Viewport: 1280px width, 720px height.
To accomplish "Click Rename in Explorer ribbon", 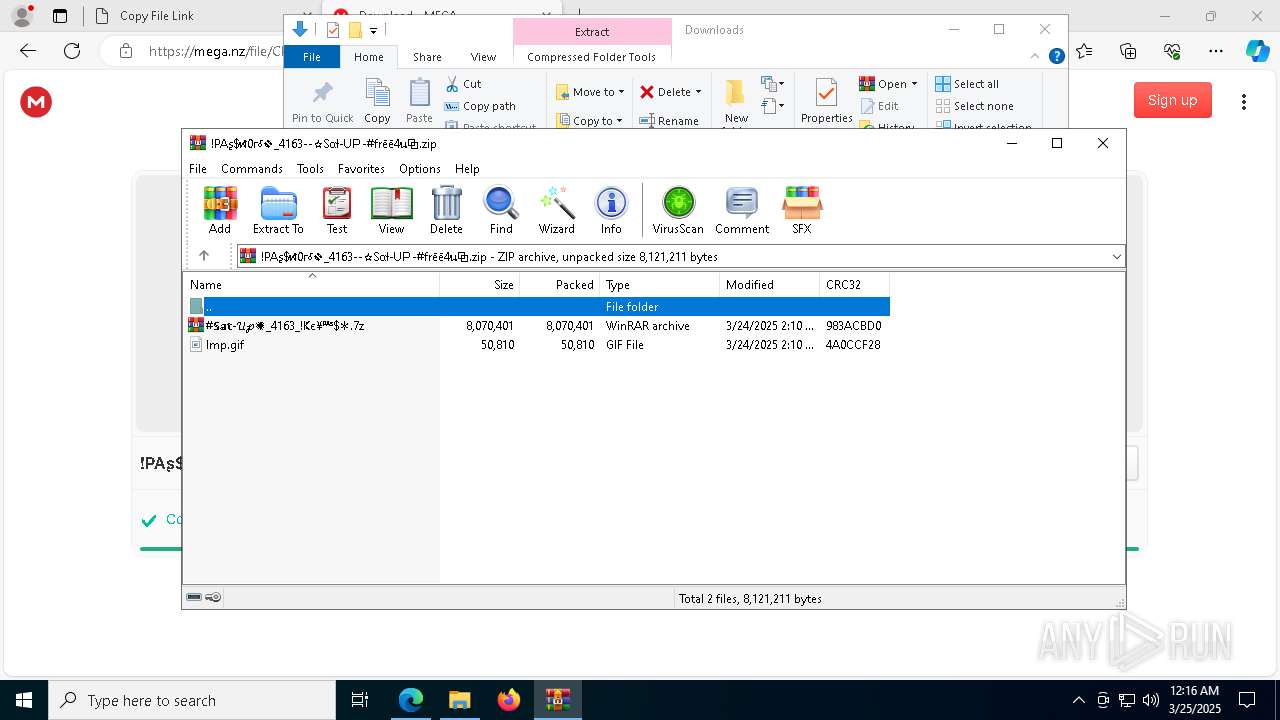I will coord(669,120).
